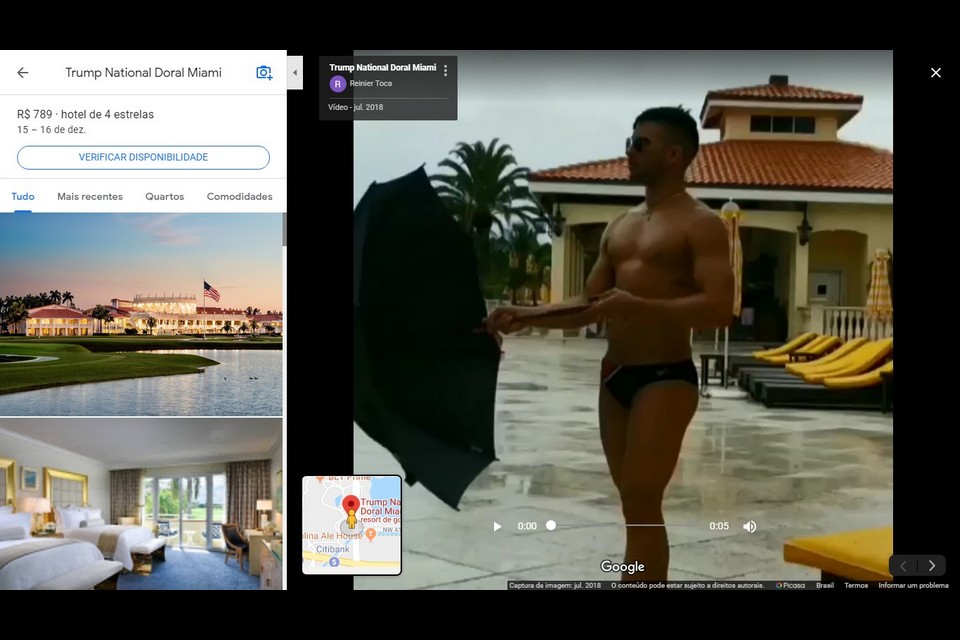Image resolution: width=960 pixels, height=640 pixels.
Task: Click the 0:05 duration label
Action: pyautogui.click(x=719, y=526)
